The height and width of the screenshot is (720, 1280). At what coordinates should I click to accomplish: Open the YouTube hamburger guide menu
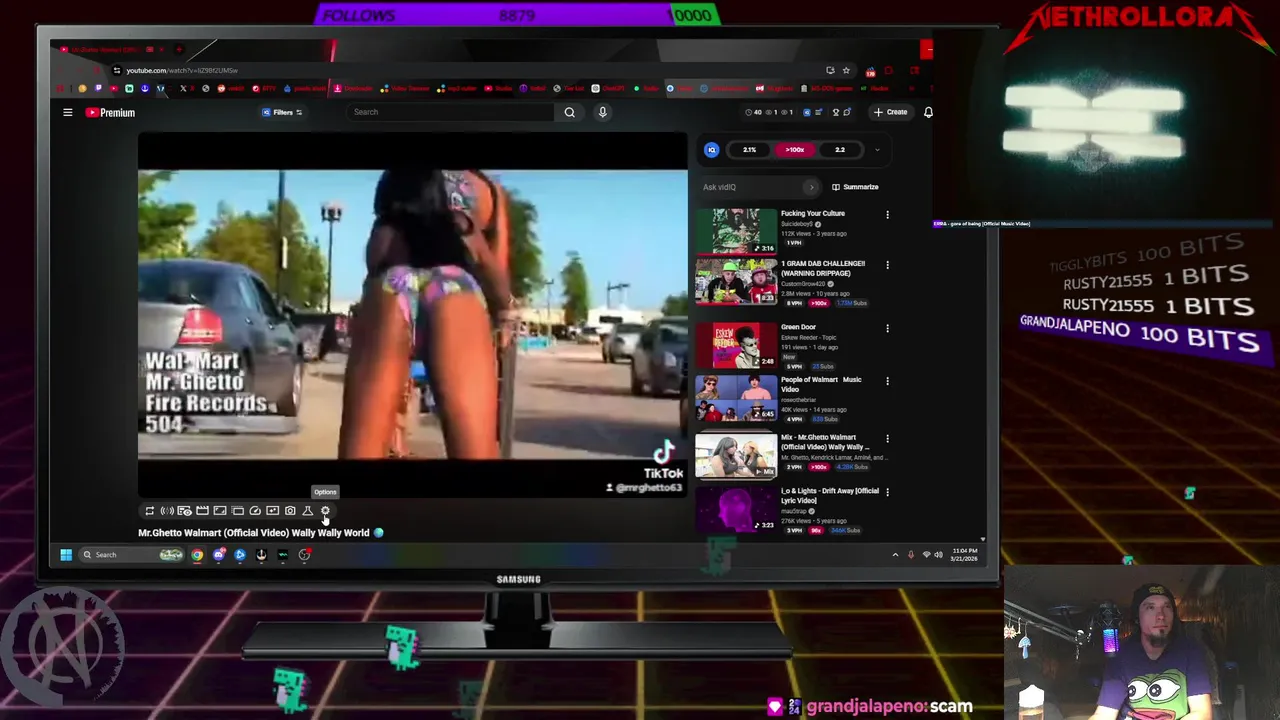click(67, 112)
